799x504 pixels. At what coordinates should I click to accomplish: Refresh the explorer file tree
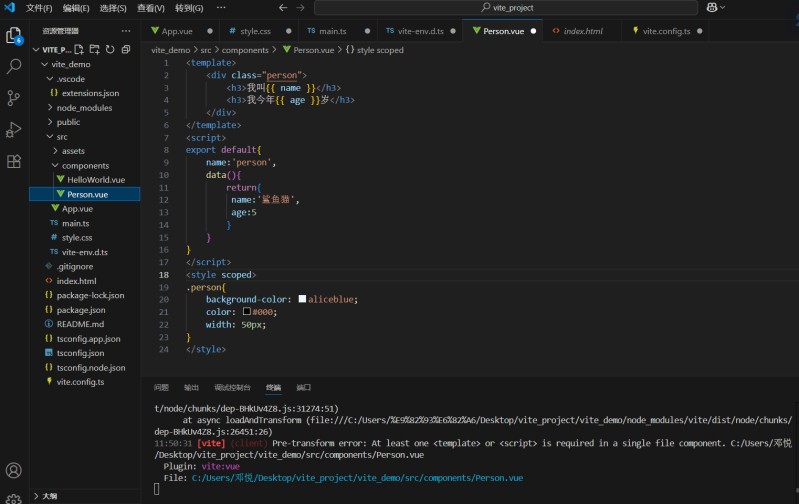tap(110, 49)
